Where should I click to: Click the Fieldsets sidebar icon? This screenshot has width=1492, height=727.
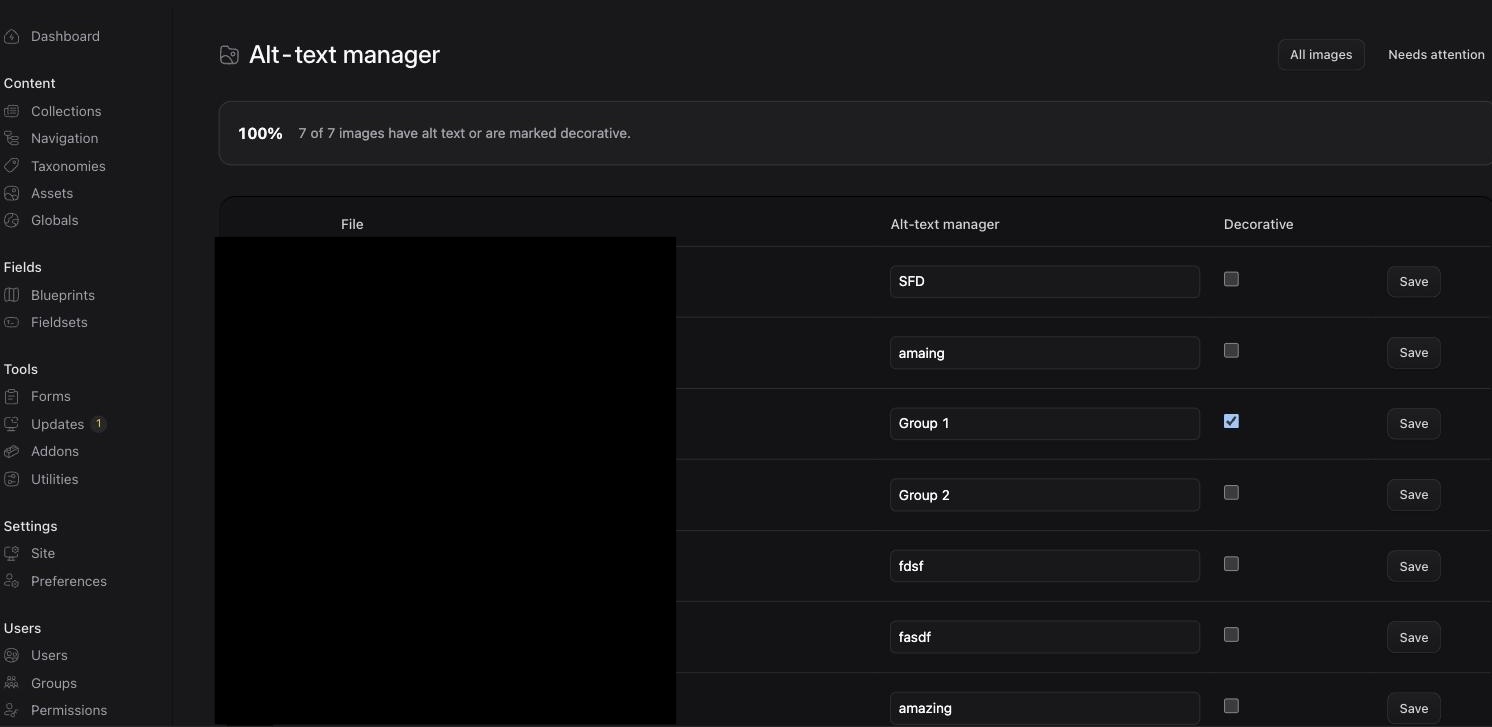tap(12, 322)
